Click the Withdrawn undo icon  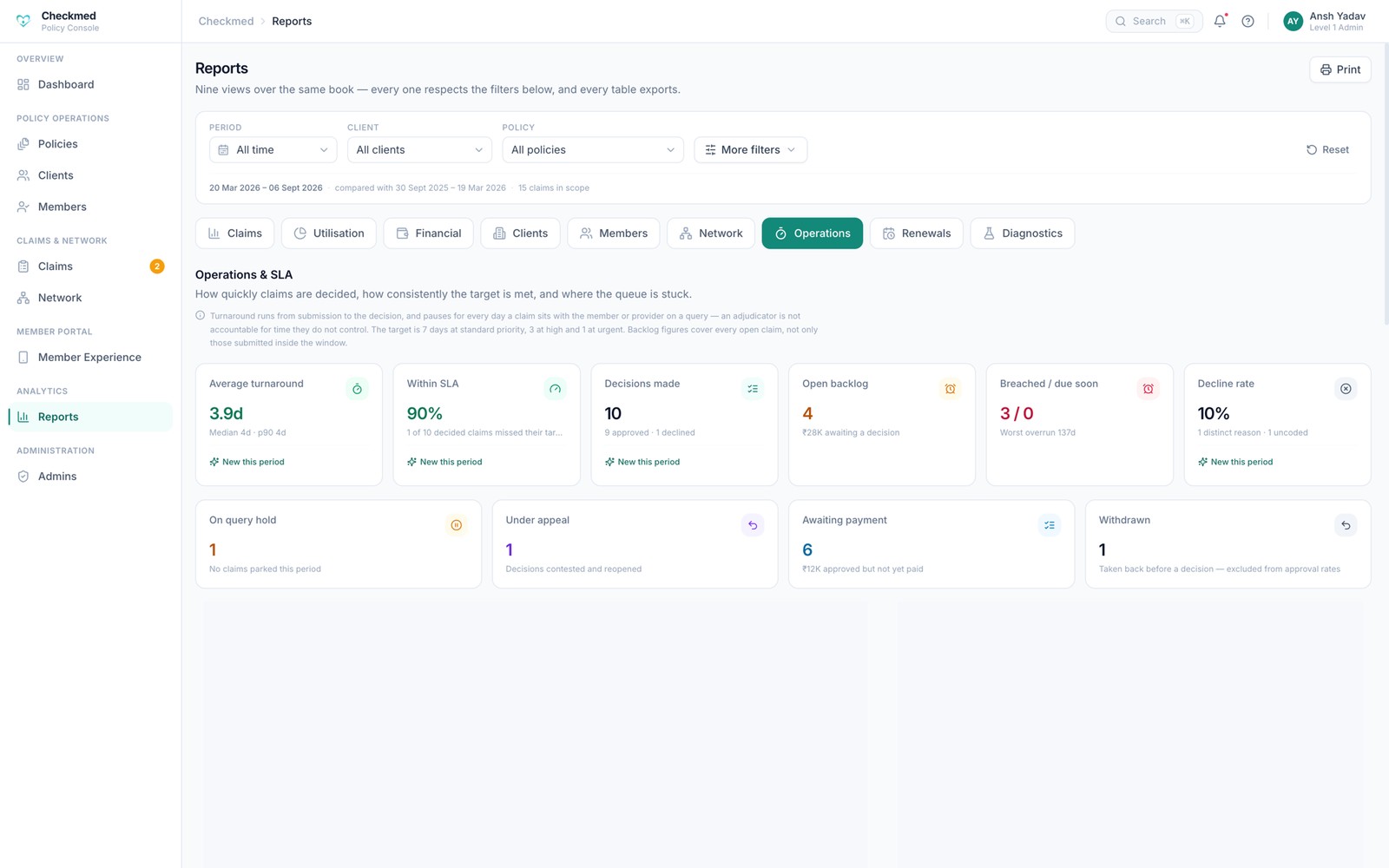(x=1346, y=525)
